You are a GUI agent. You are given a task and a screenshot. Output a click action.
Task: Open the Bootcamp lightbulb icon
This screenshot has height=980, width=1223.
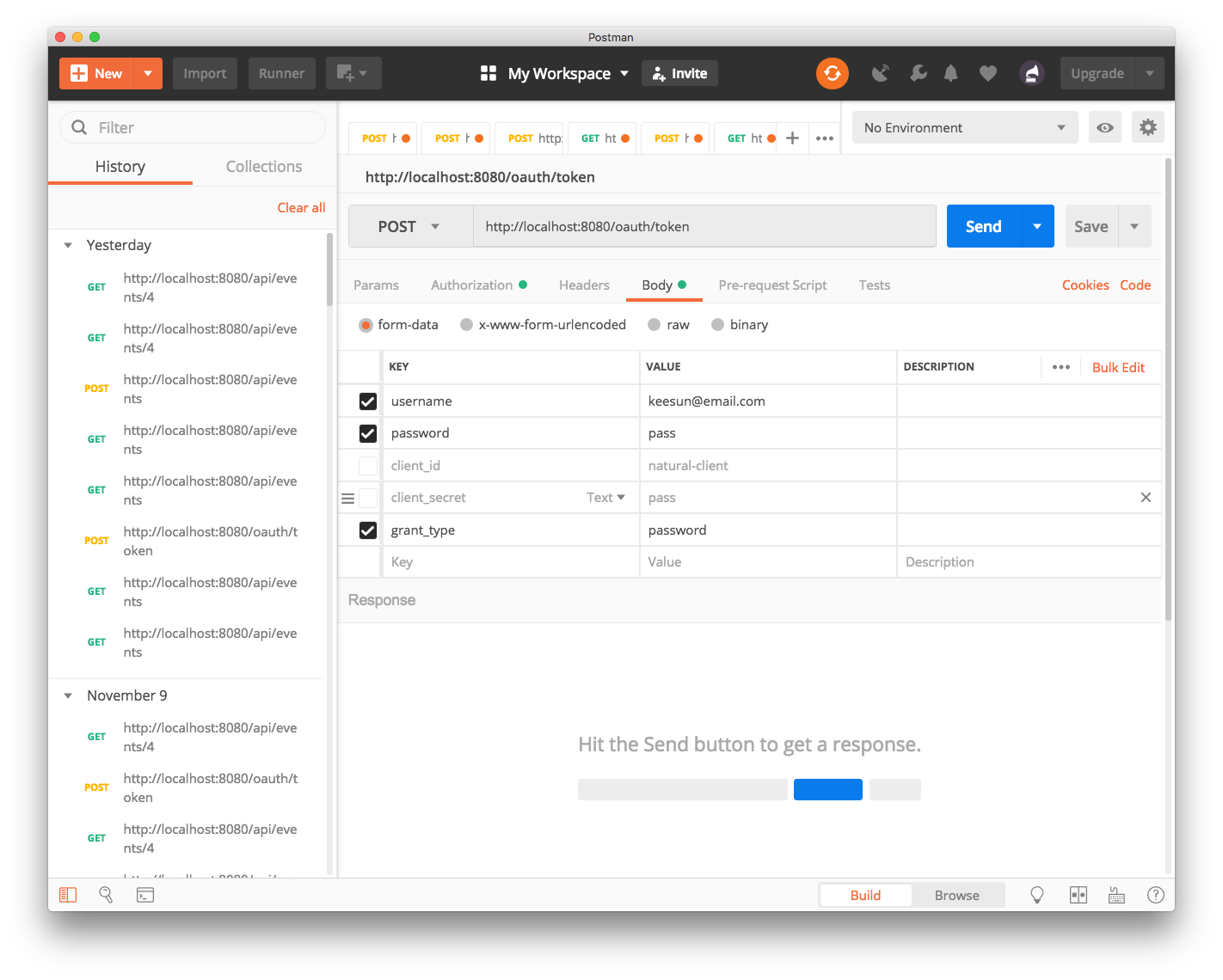(1037, 895)
